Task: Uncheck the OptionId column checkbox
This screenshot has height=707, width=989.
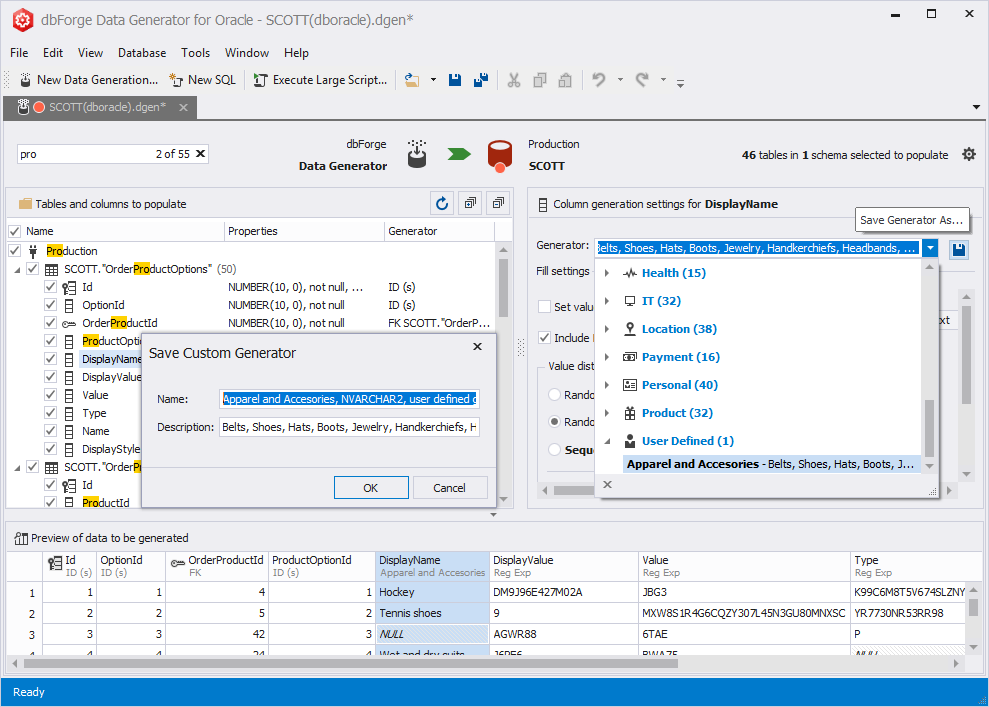Action: point(50,305)
